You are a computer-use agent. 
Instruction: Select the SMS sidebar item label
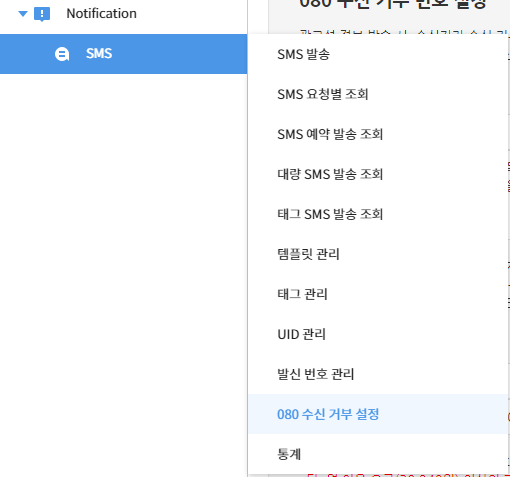(99, 54)
